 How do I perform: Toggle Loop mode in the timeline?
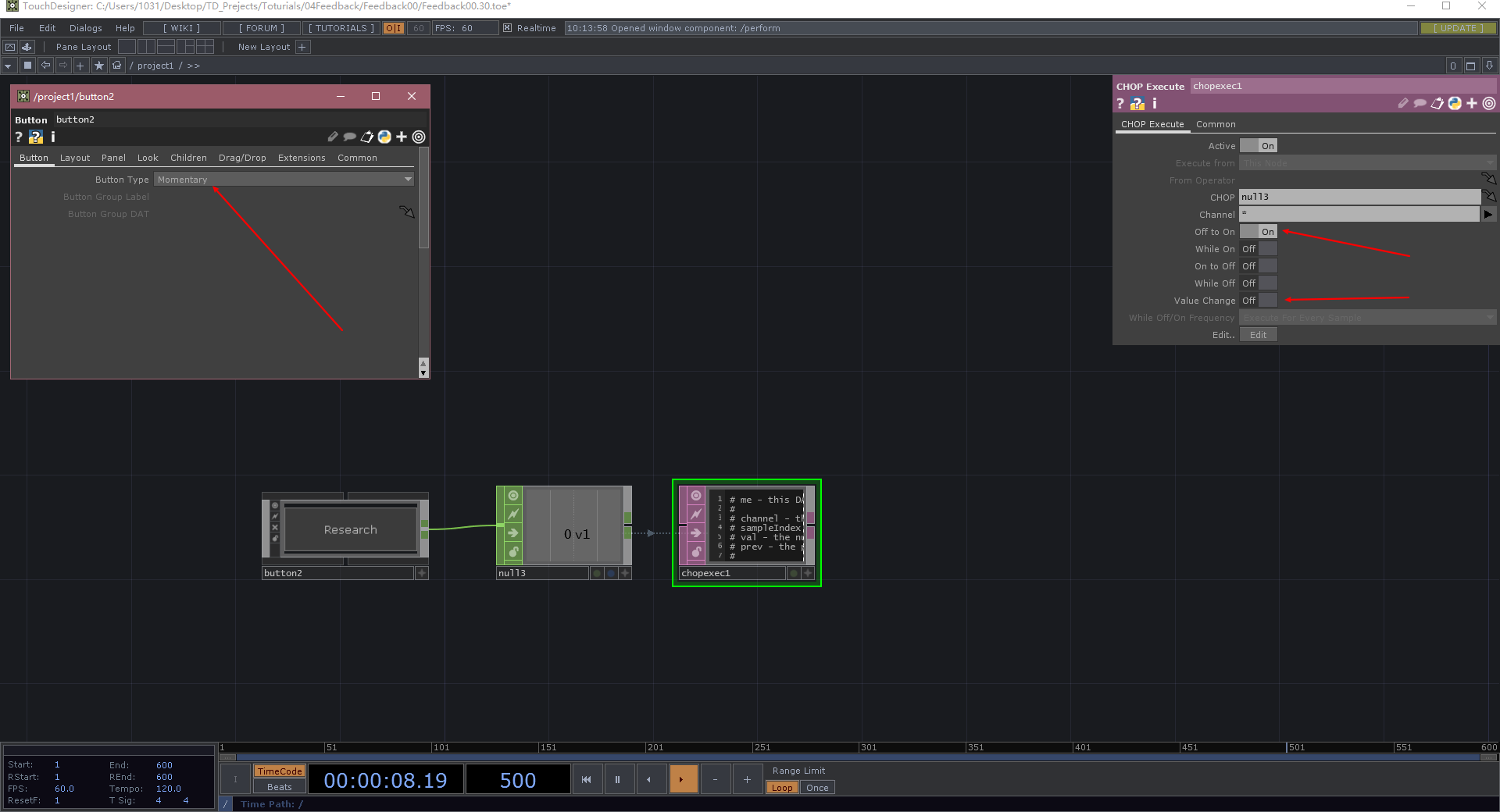click(782, 788)
